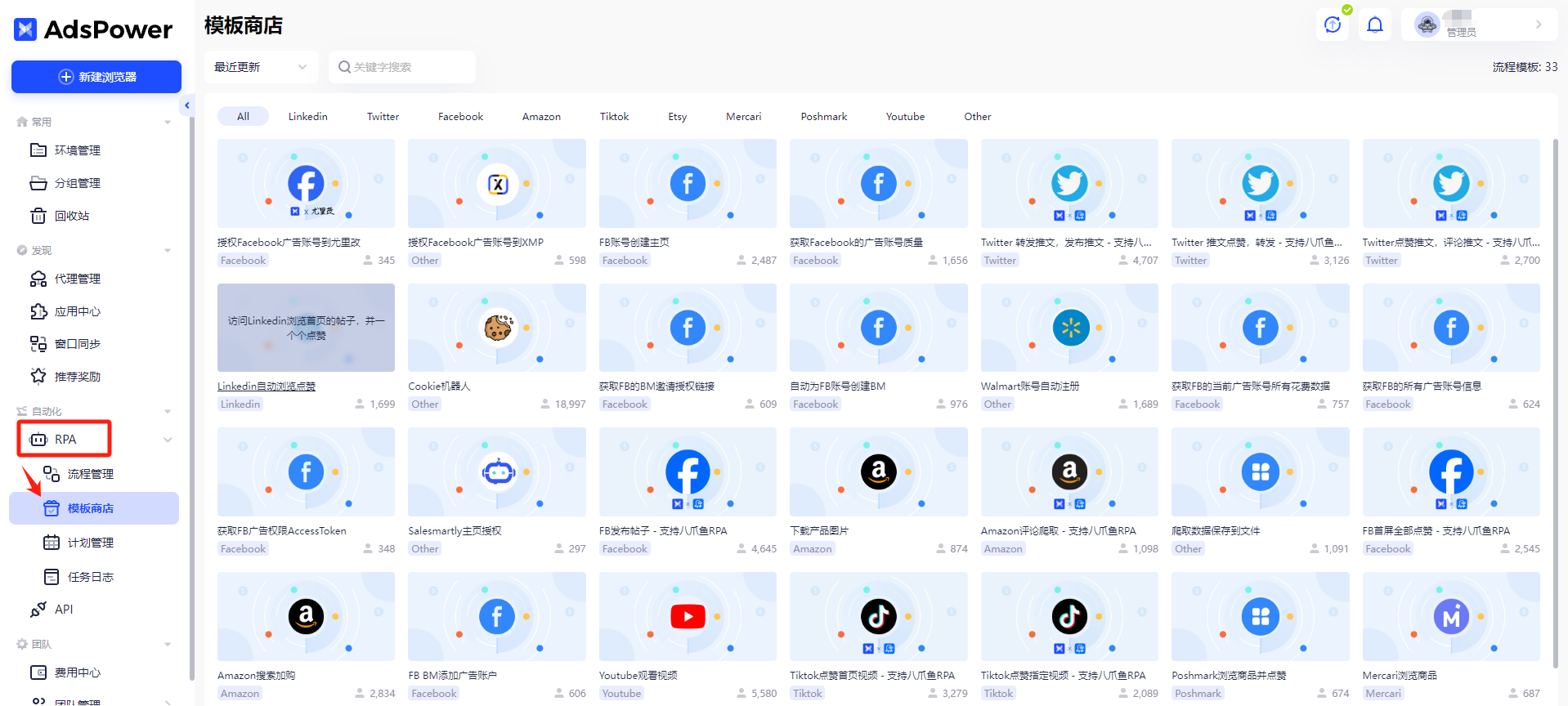Collapse the 发现 section
This screenshot has height=706, width=1568.
click(x=168, y=251)
